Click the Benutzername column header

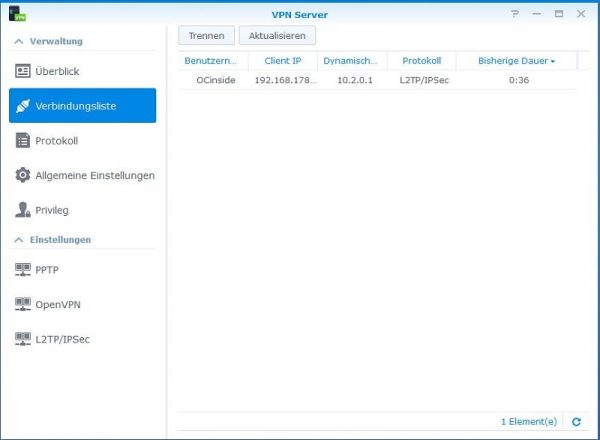[211, 61]
